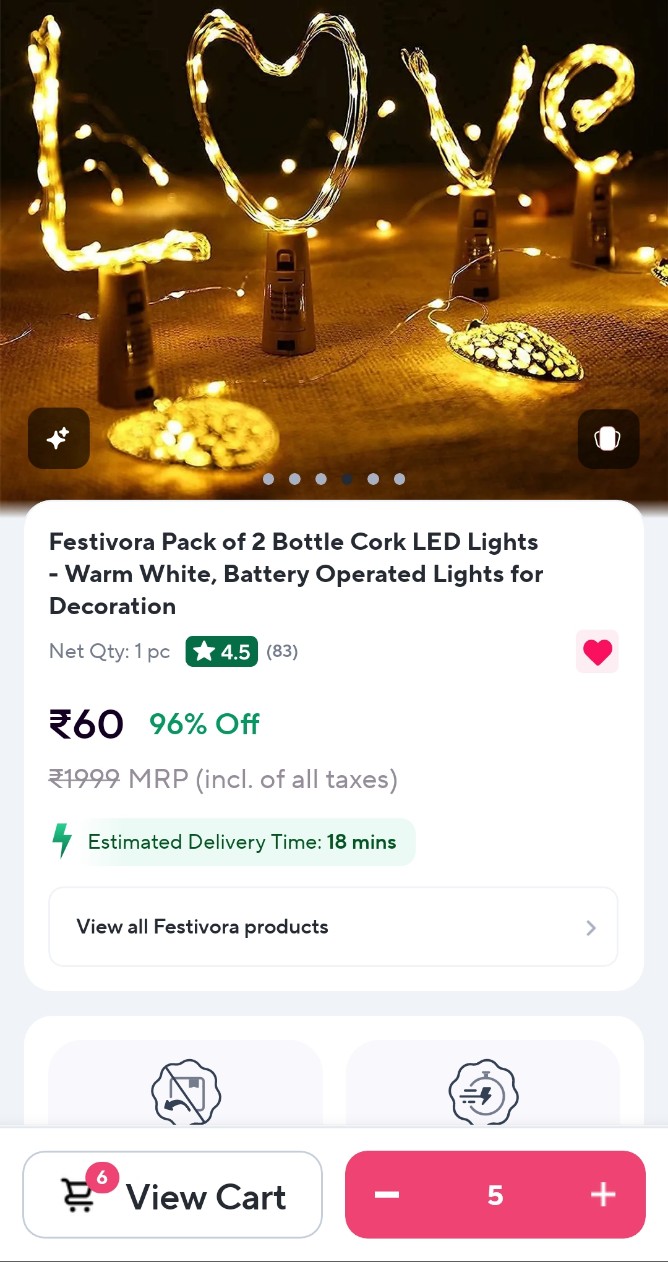Tap the jar icon at image corner
This screenshot has width=668, height=1262.
tap(608, 438)
